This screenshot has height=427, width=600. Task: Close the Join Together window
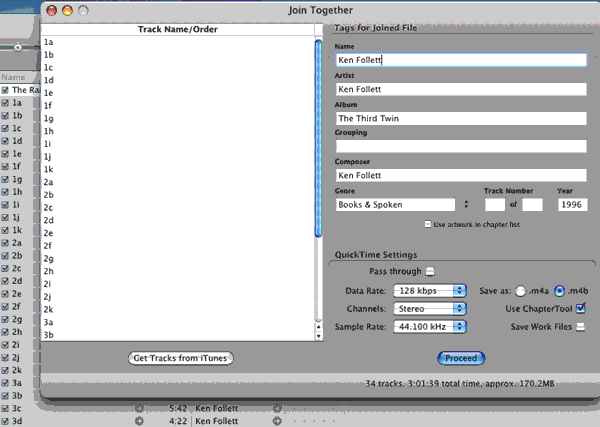click(52, 10)
